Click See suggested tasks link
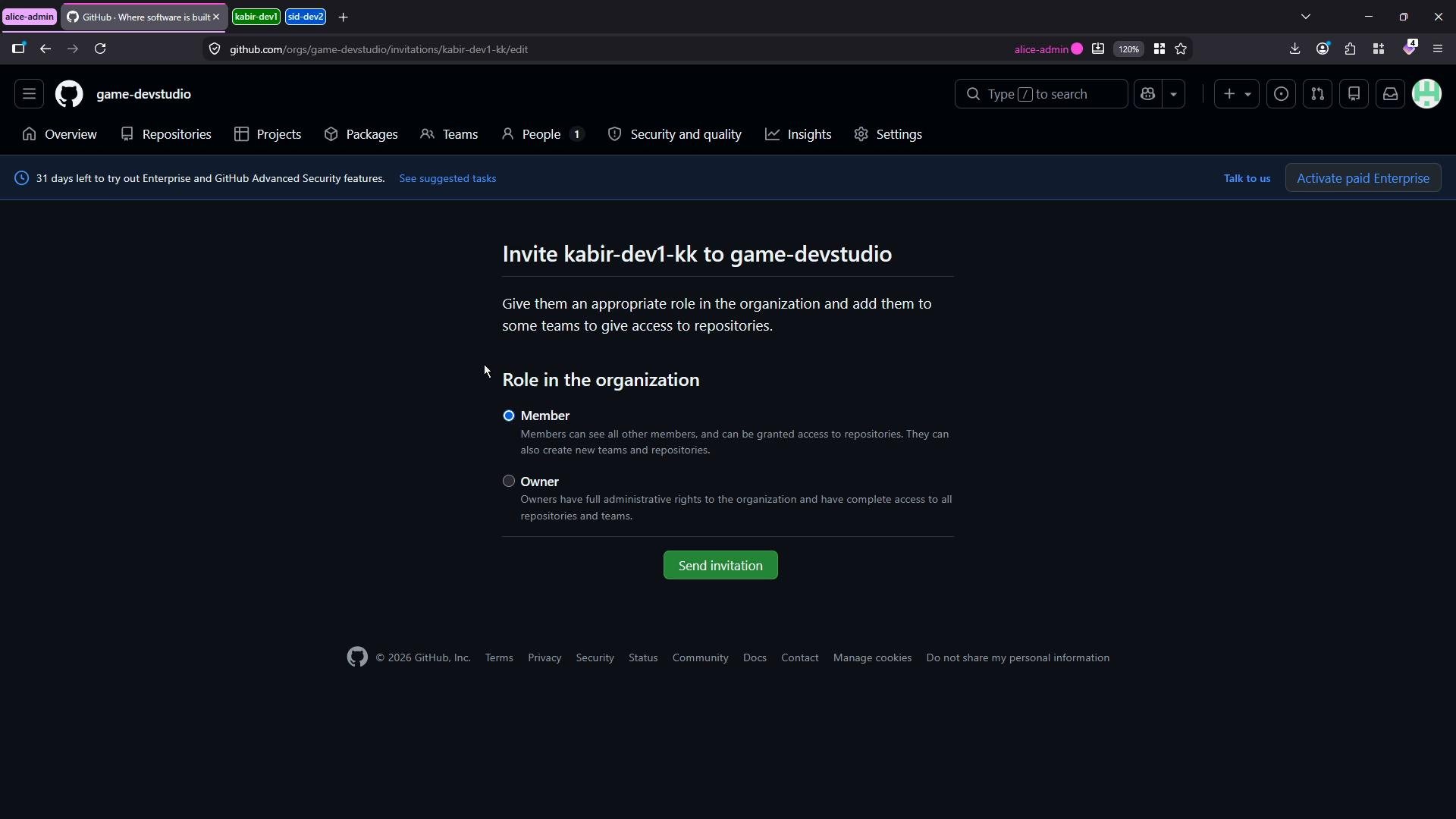1456x819 pixels. [447, 178]
